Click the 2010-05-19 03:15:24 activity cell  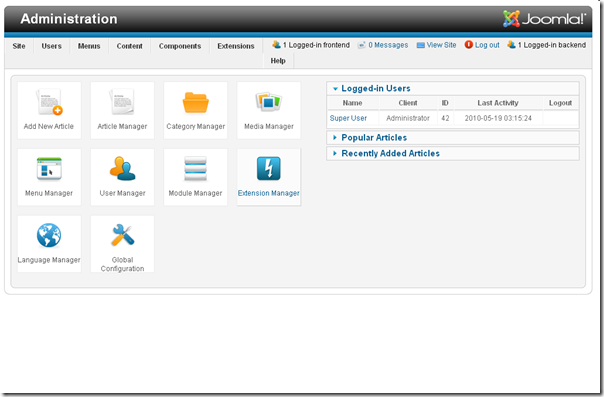(498, 118)
